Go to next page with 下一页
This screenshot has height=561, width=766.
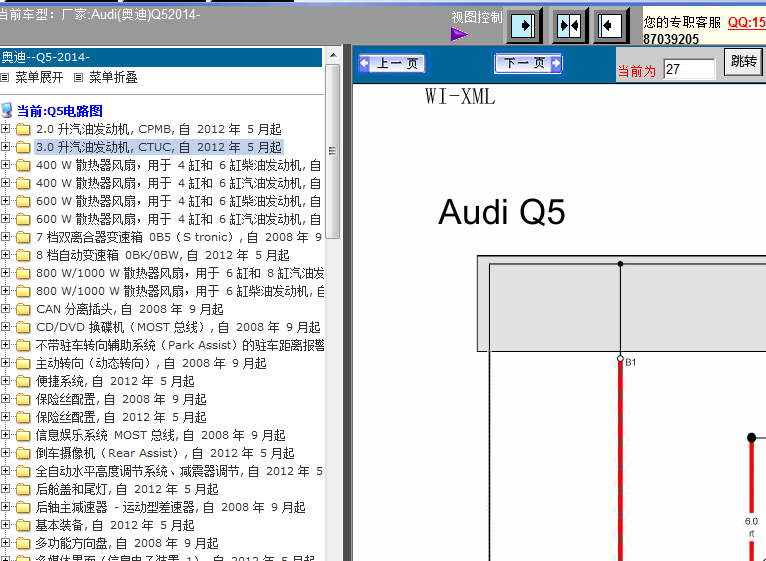(528, 63)
